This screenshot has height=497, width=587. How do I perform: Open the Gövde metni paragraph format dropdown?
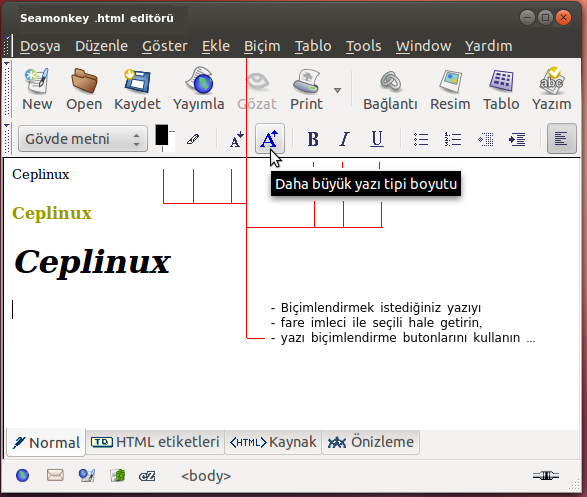83,139
